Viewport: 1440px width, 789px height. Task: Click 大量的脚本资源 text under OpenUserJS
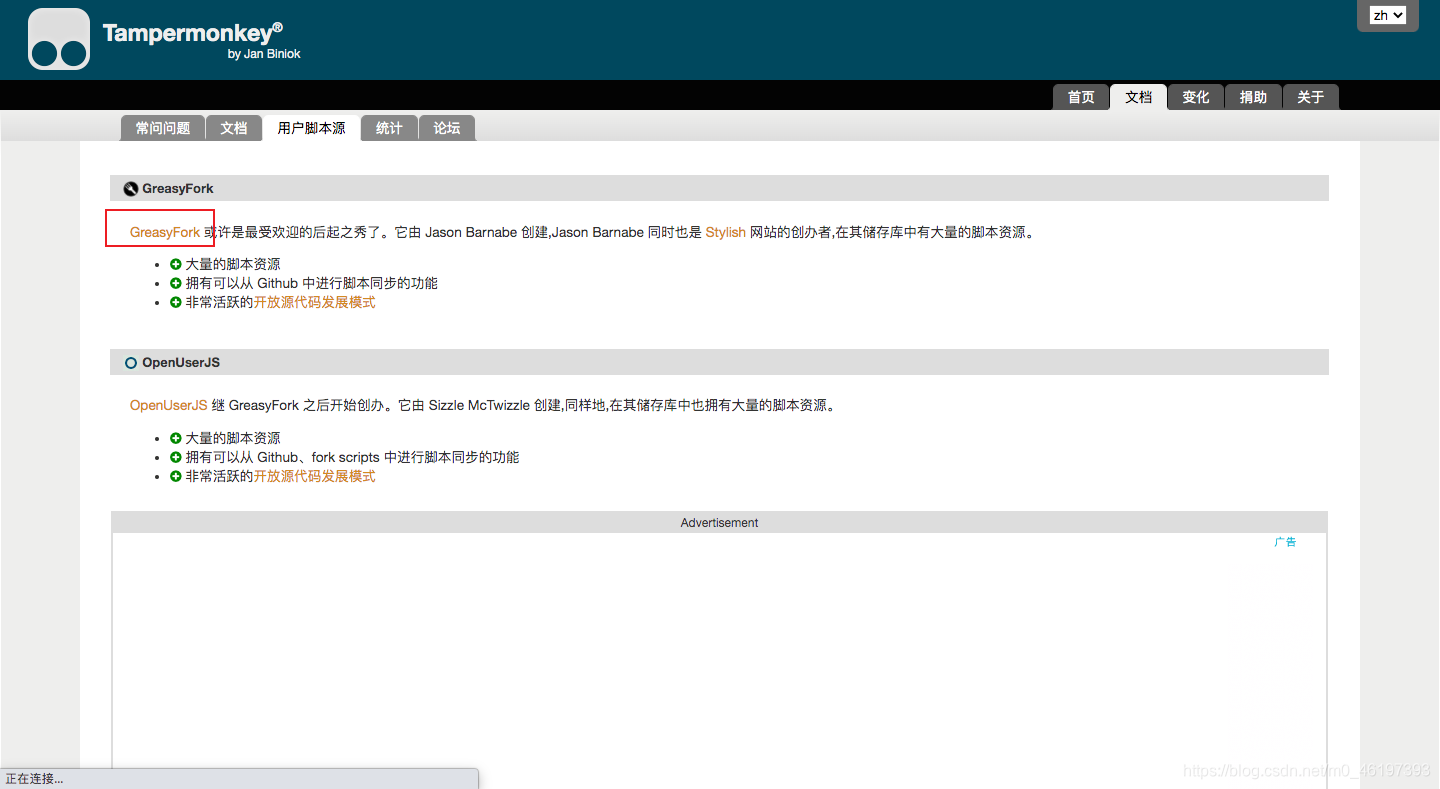233,438
